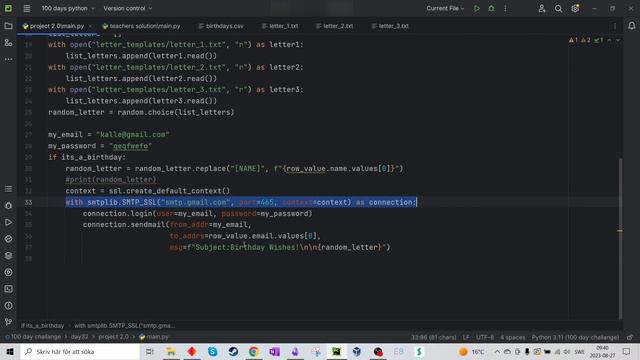This screenshot has height=360, width=640.
Task: Click day32 in navigation breadcrumb
Action: pos(79,337)
